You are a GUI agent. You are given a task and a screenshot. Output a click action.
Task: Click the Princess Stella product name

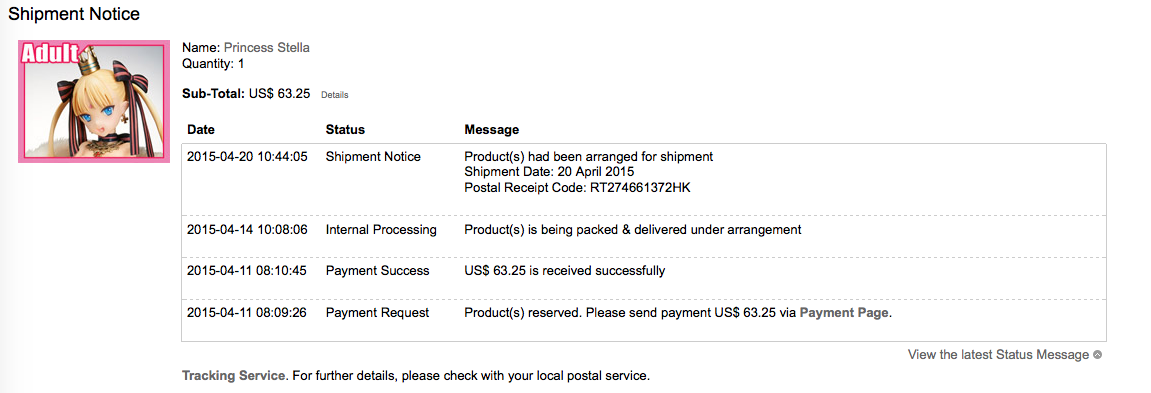(266, 48)
